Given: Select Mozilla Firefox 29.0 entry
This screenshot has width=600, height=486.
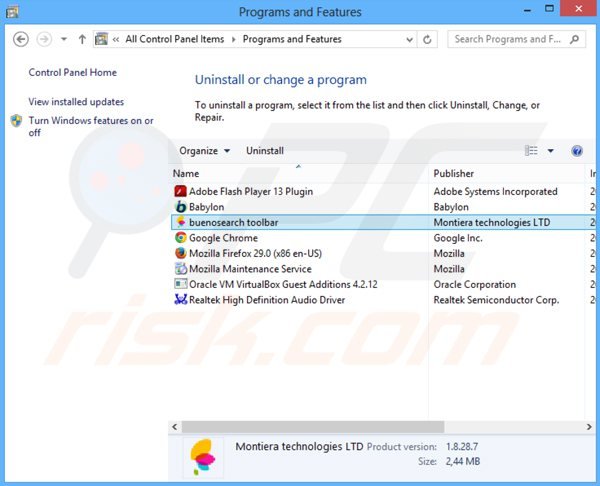Looking at the screenshot, I should click(256, 253).
